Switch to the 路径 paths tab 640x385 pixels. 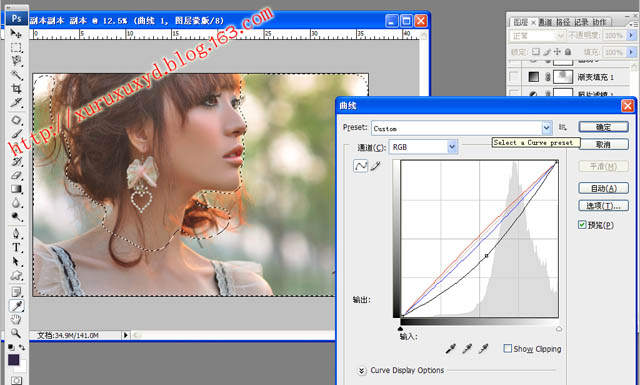coord(563,22)
